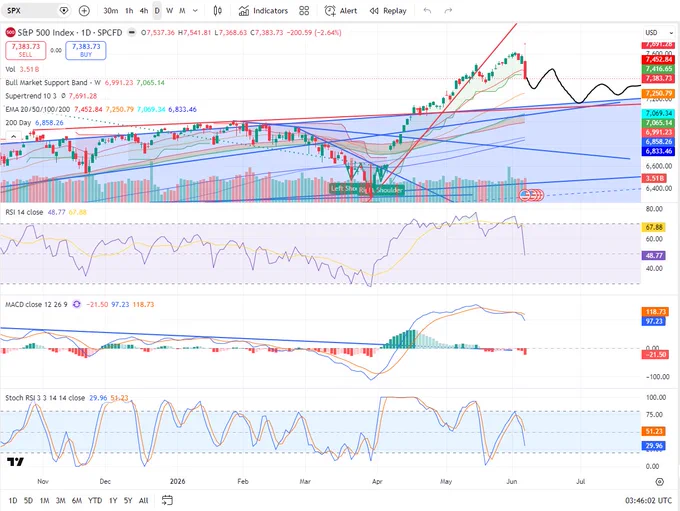The height and width of the screenshot is (511, 680).
Task: Click the -21.50 MACD histogram label
Action: pos(655,354)
